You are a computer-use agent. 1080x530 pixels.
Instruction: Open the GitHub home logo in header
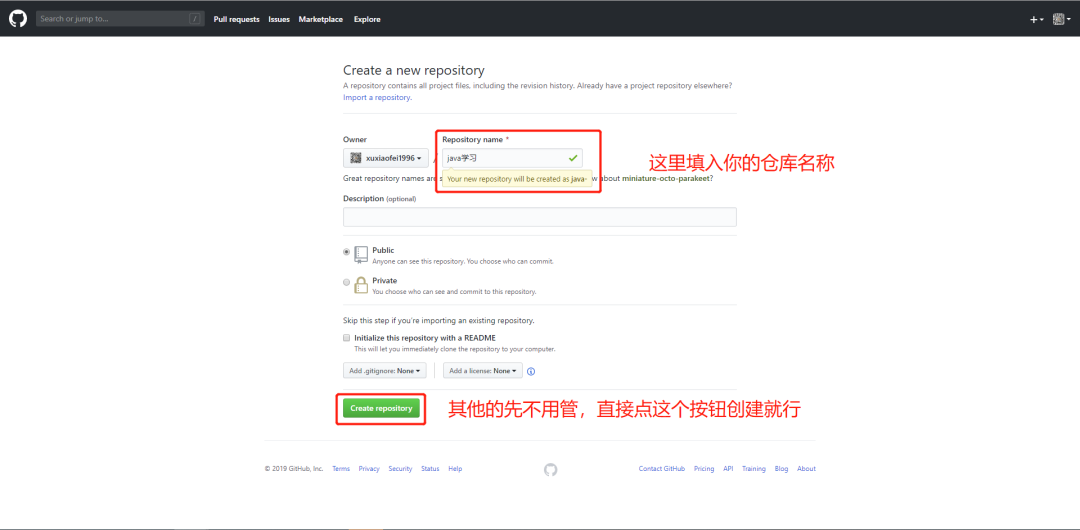[x=18, y=19]
